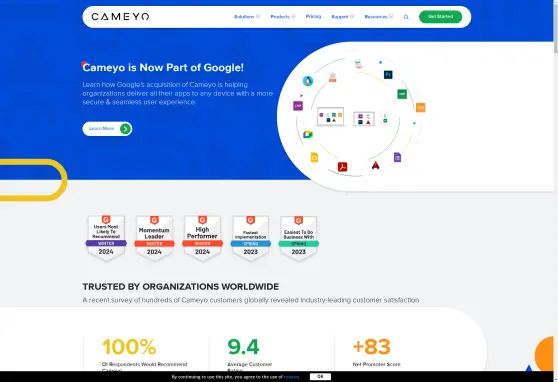558x382 pixels.
Task: Click the red AutoCAD icon
Action: coord(375,165)
